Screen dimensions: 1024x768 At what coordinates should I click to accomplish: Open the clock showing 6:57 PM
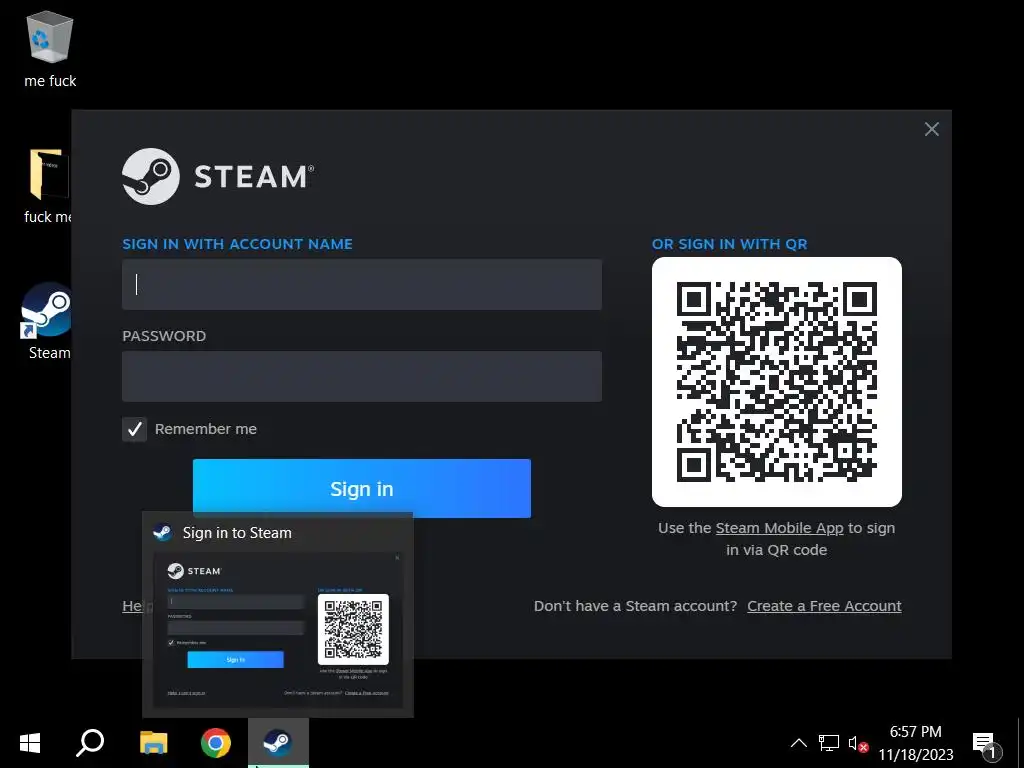[x=916, y=743]
